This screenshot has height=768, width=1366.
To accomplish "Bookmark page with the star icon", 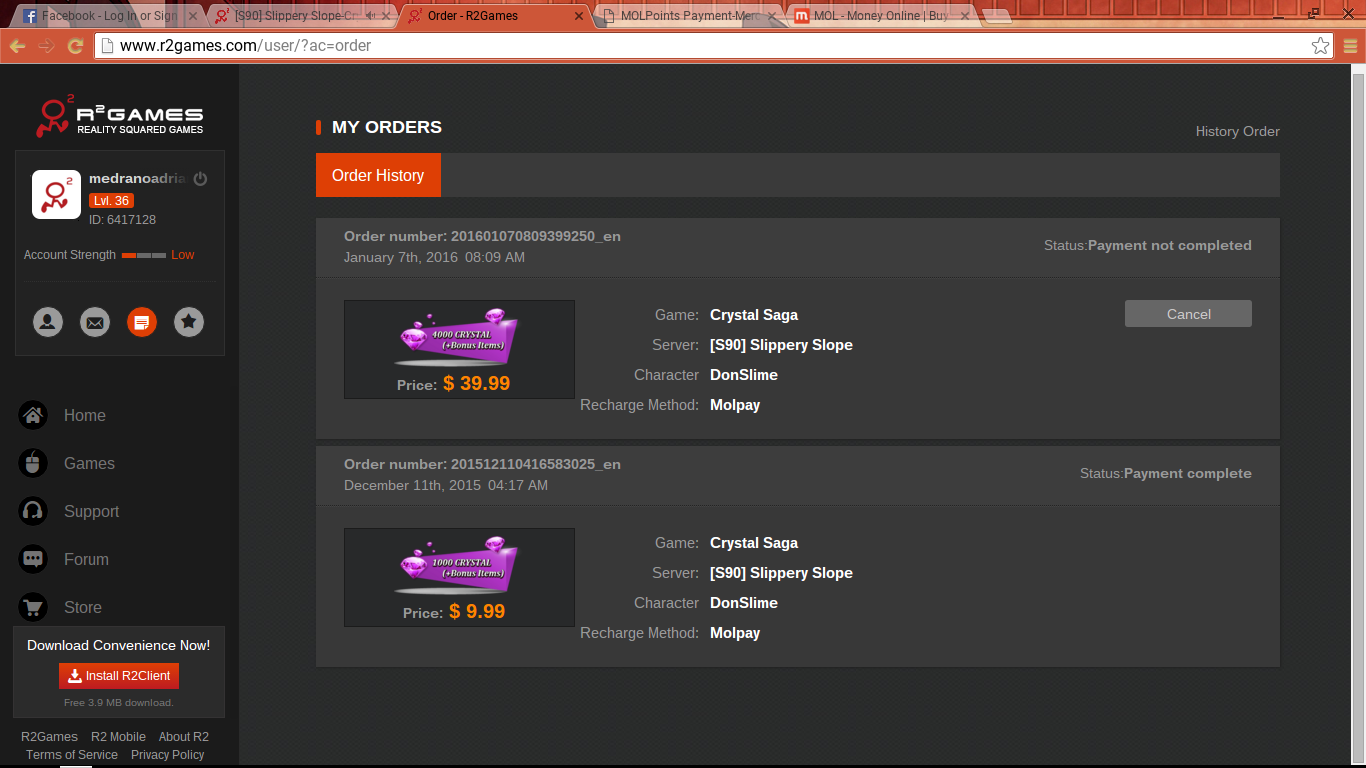I will [1320, 46].
